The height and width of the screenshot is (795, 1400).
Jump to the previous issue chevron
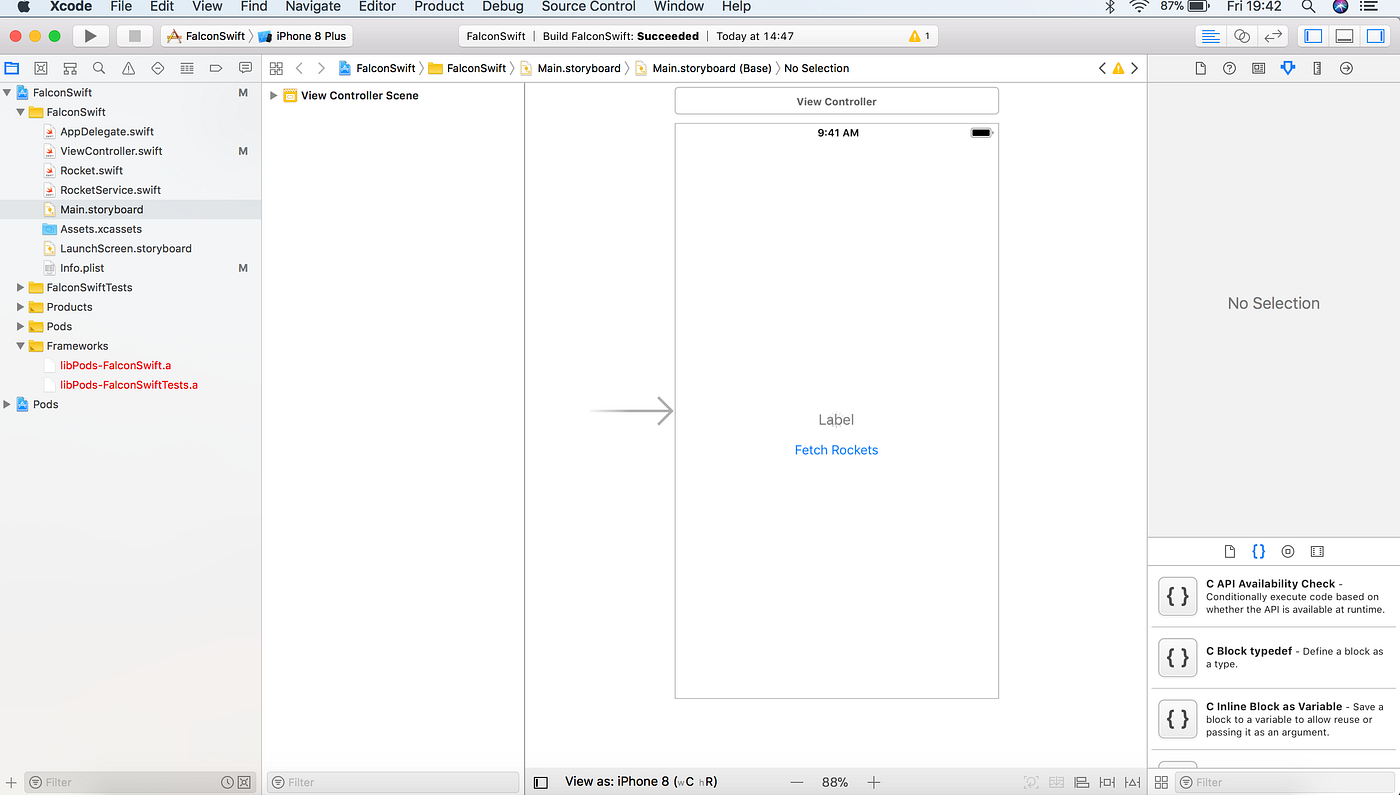1102,68
